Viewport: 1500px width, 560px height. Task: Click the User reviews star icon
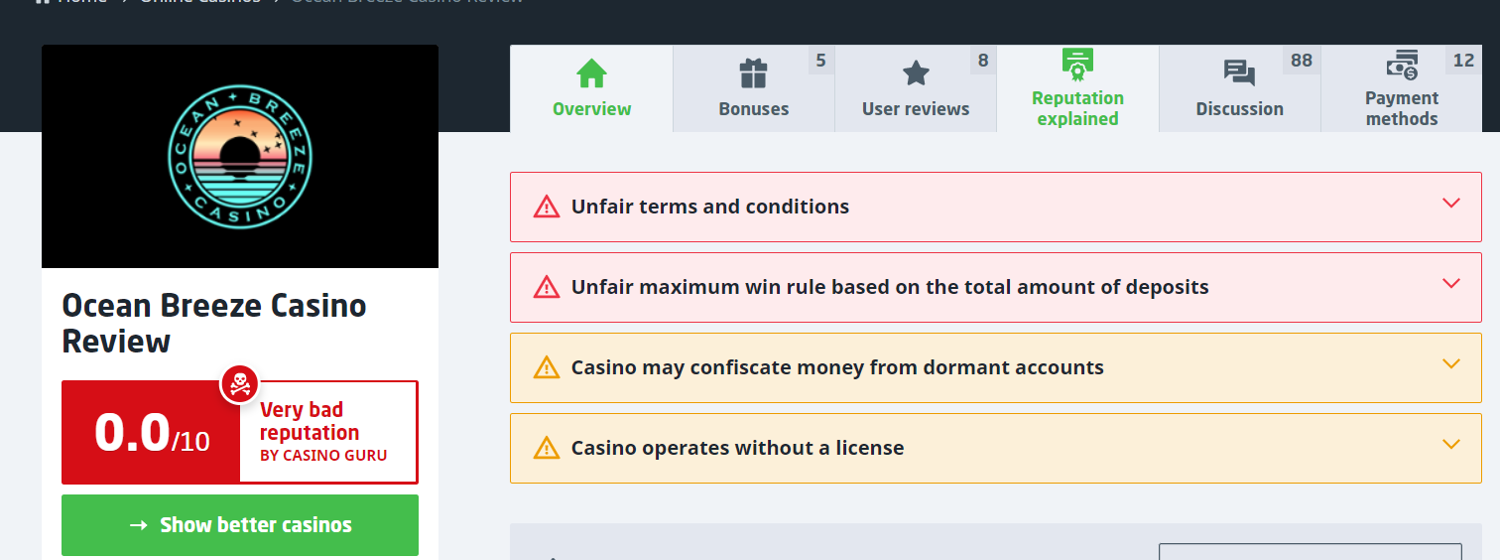[915, 73]
